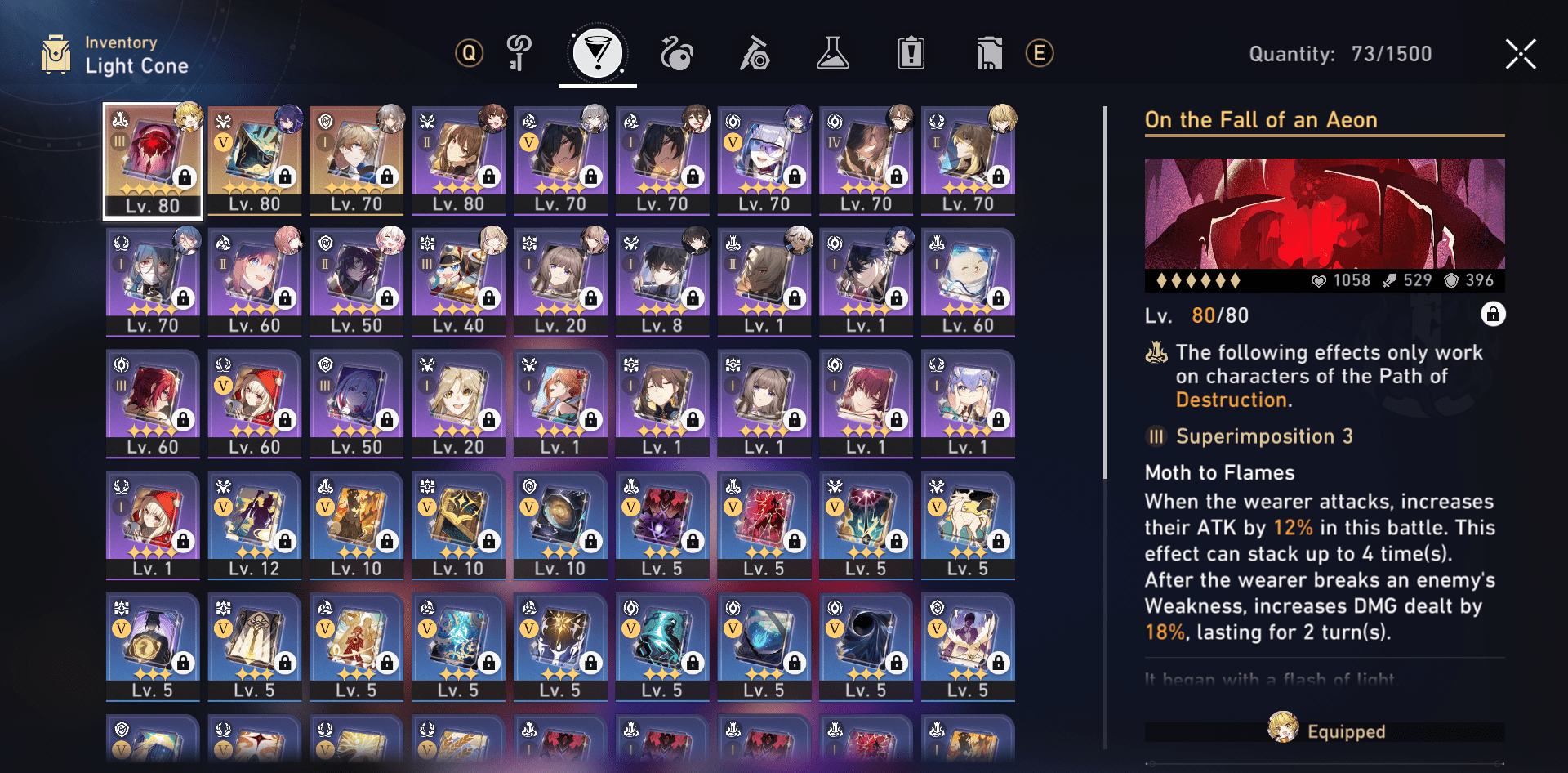1568x773 pixels.
Task: Select the Lv. 40 light cone
Action: tap(459, 283)
